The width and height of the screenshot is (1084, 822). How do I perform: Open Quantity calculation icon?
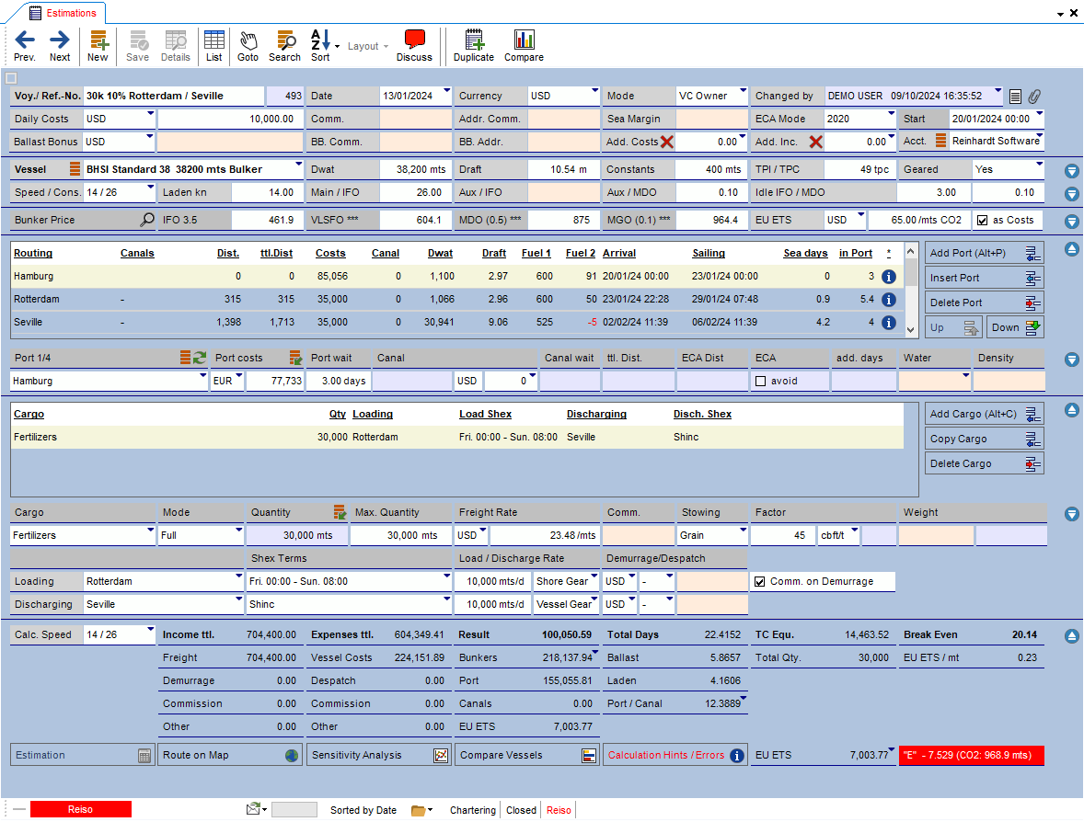click(339, 512)
